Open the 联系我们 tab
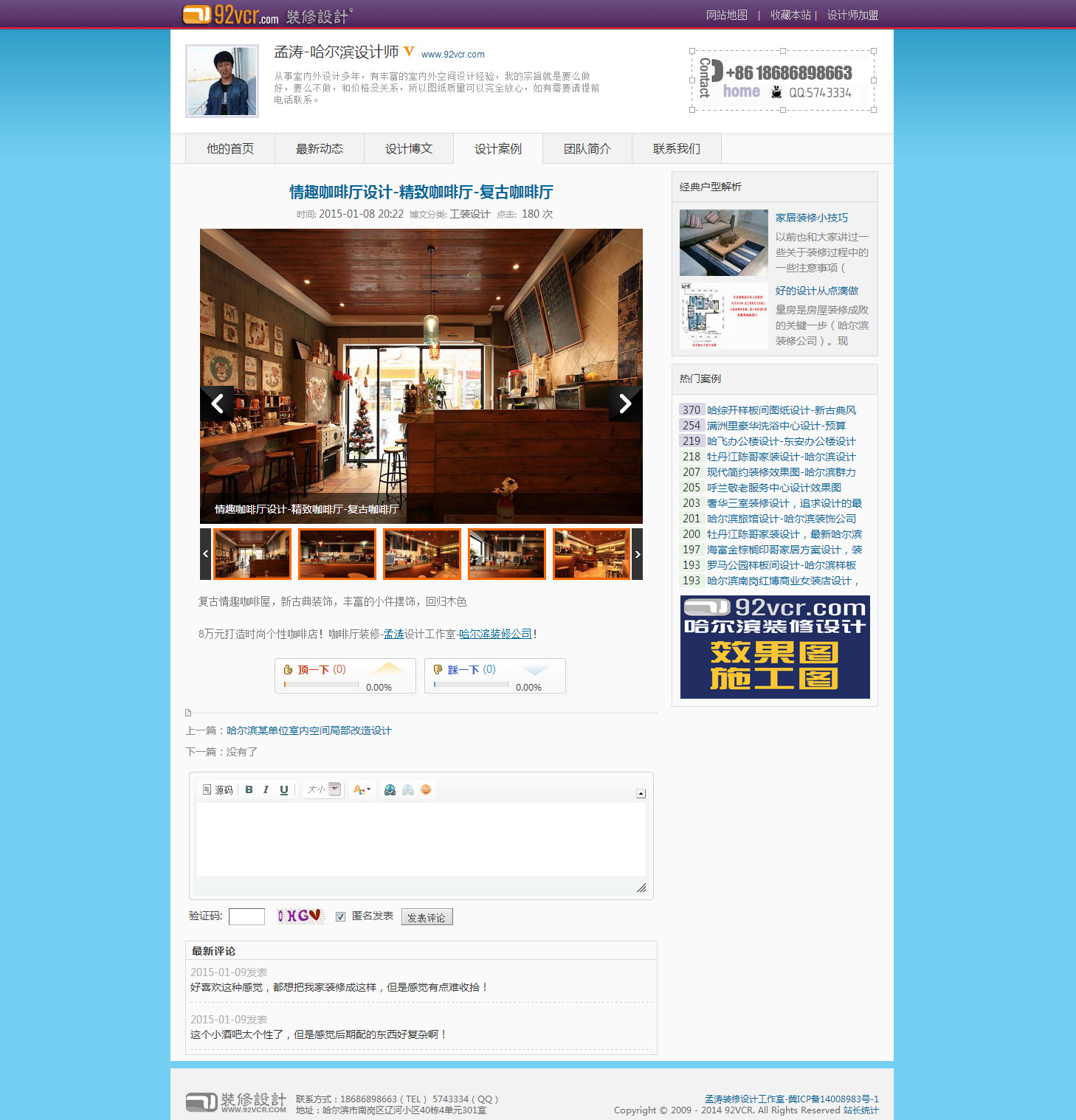The width and height of the screenshot is (1076, 1120). [x=677, y=148]
